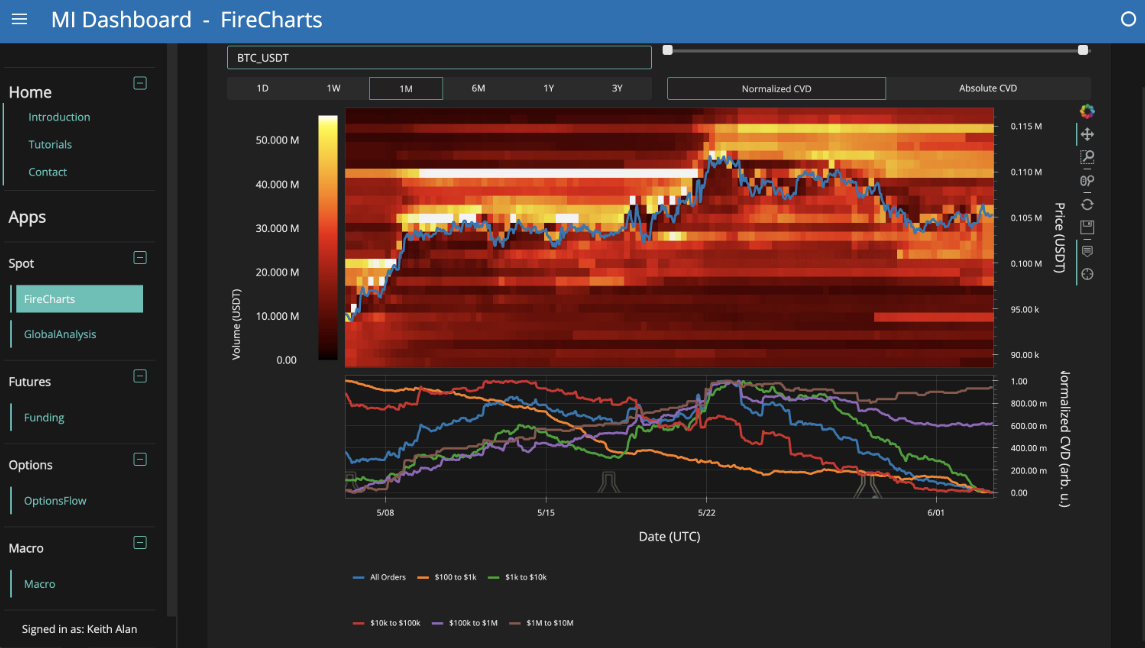The height and width of the screenshot is (648, 1145).
Task: Collapse the Futures section
Action: (140, 376)
